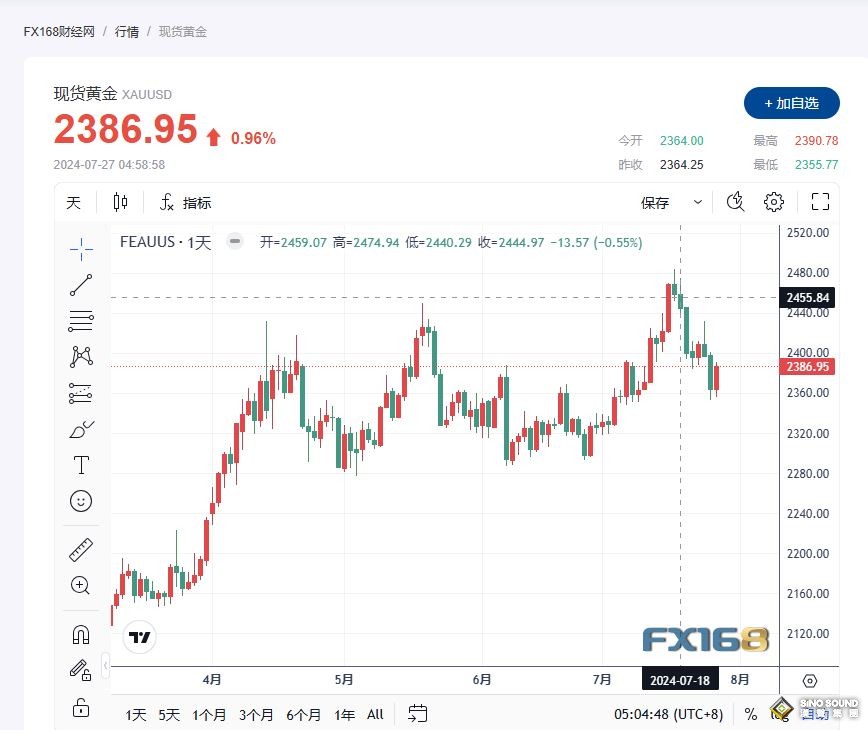Open the 行情 breadcrumb link
This screenshot has width=868, height=730.
point(127,32)
